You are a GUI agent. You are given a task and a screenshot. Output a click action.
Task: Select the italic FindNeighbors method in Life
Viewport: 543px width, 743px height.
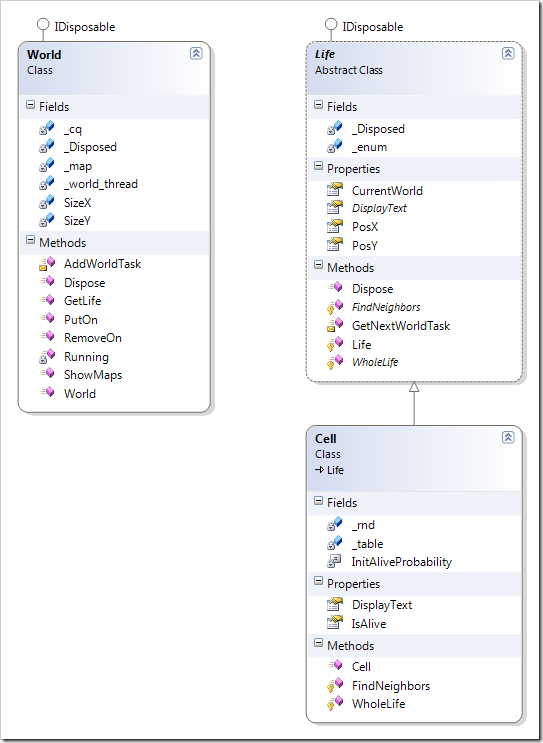tap(386, 307)
